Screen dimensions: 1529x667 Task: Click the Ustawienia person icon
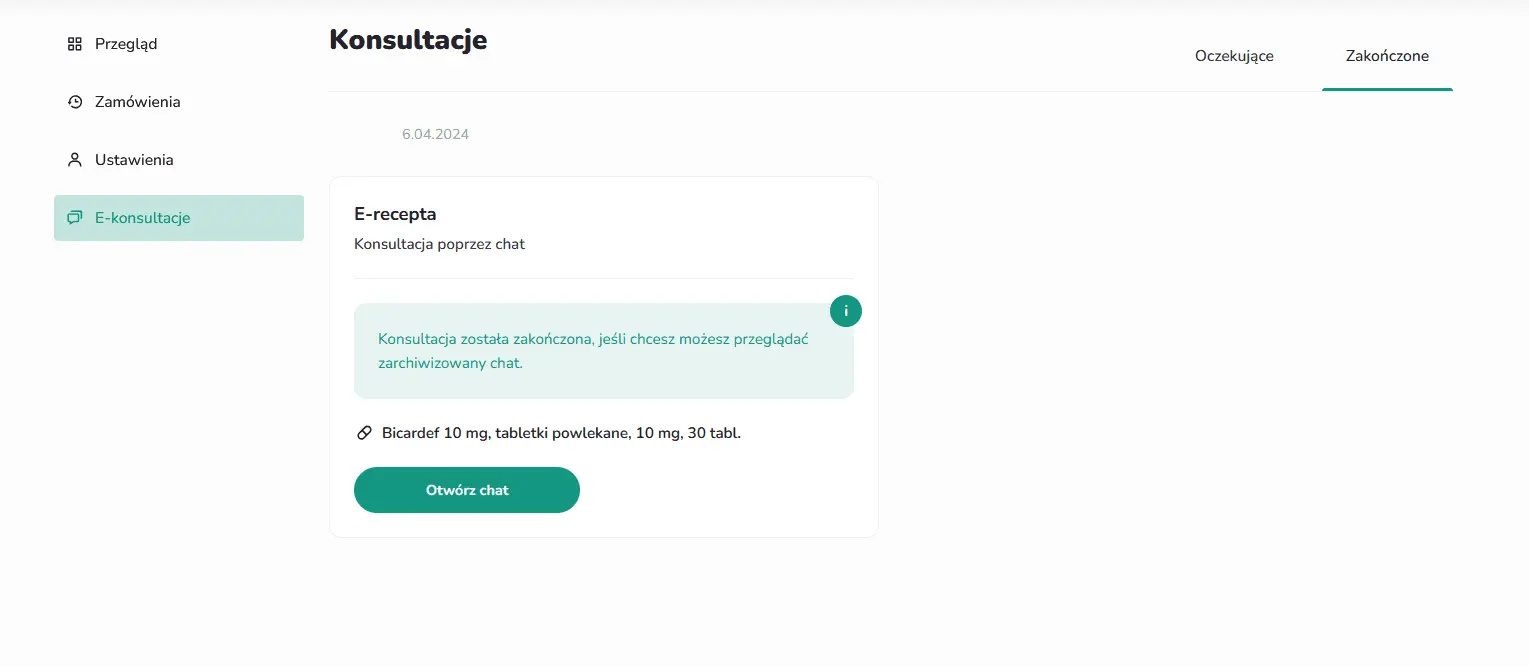pos(74,160)
